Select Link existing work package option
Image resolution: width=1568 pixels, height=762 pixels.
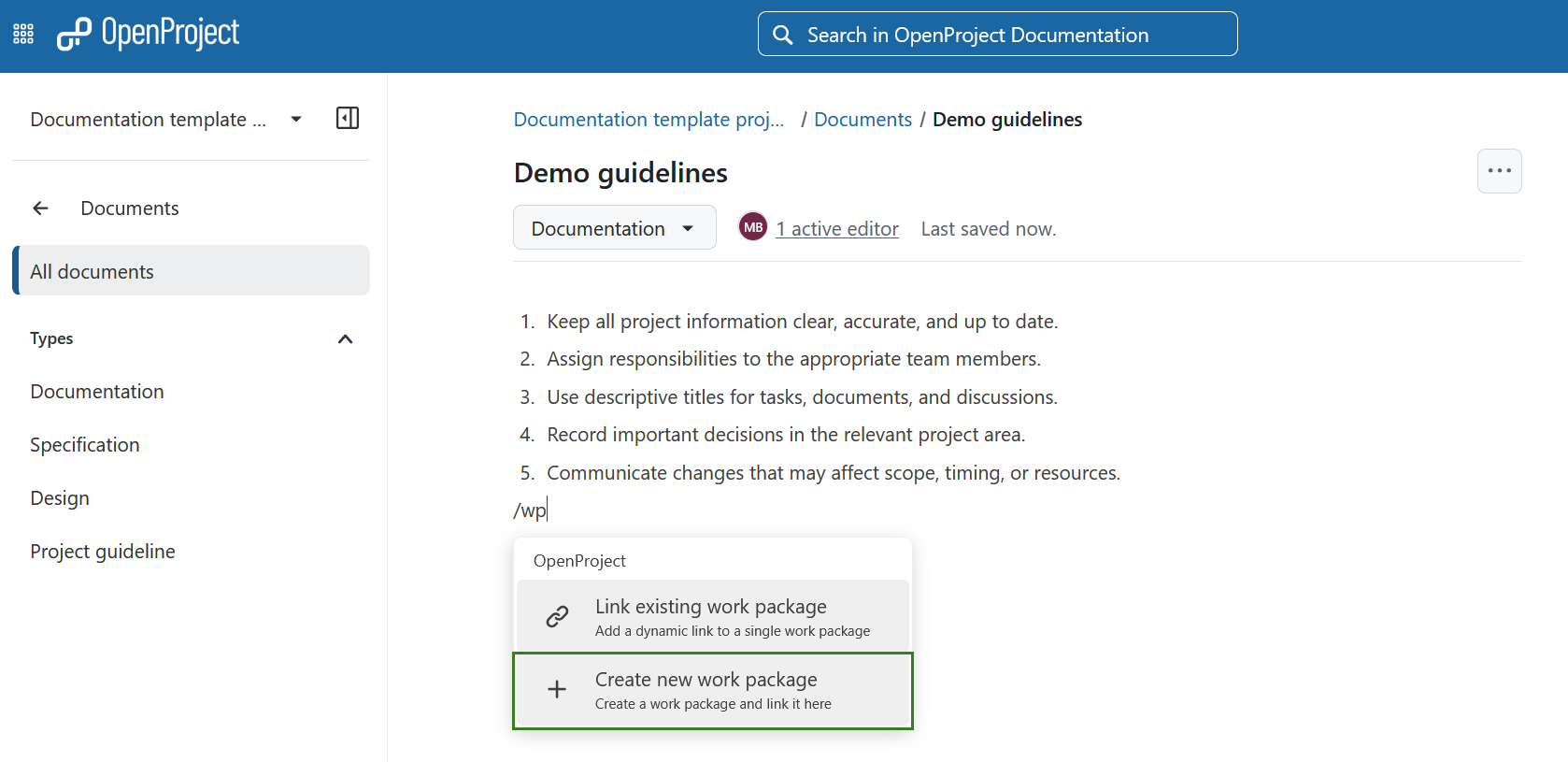(x=712, y=616)
